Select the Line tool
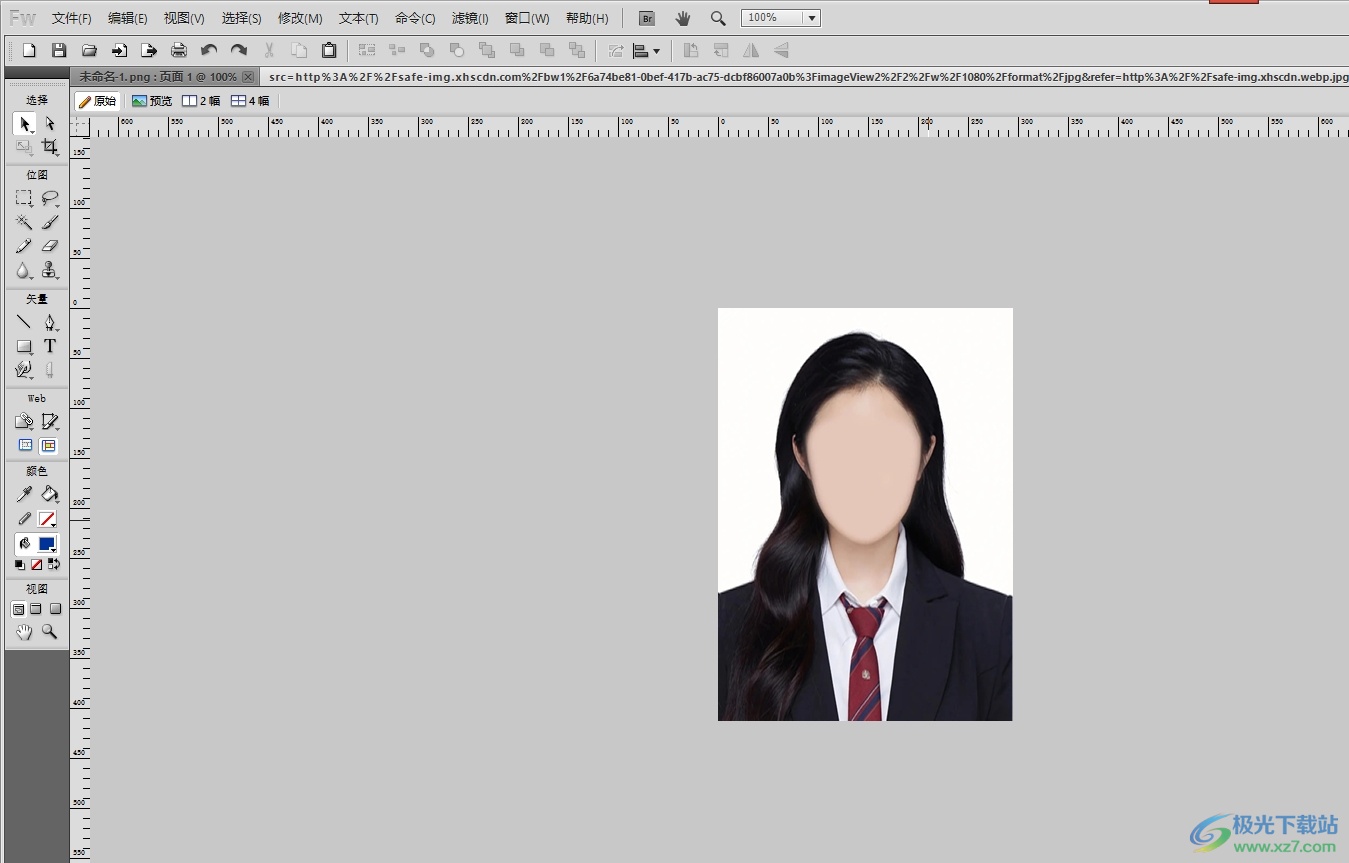This screenshot has width=1349, height=863. pos(25,322)
